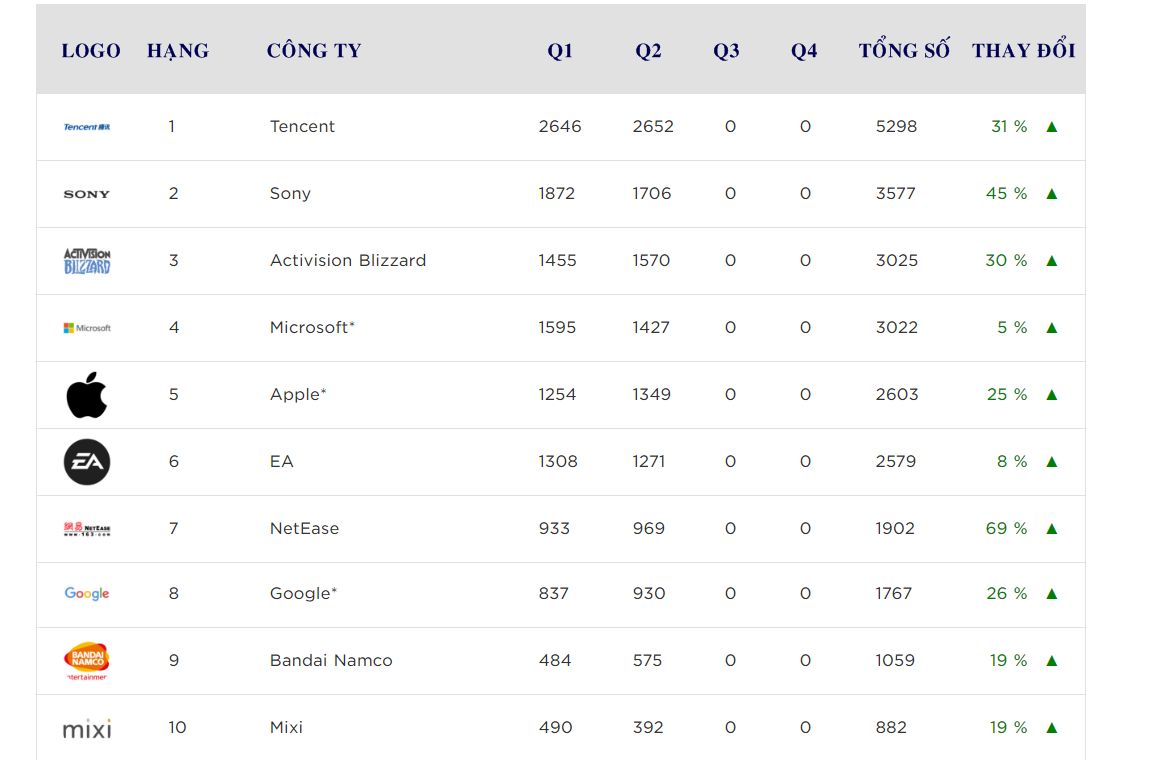Click the TỔNG SỐ column header
This screenshot has height=760, width=1156.
pyautogui.click(x=904, y=49)
